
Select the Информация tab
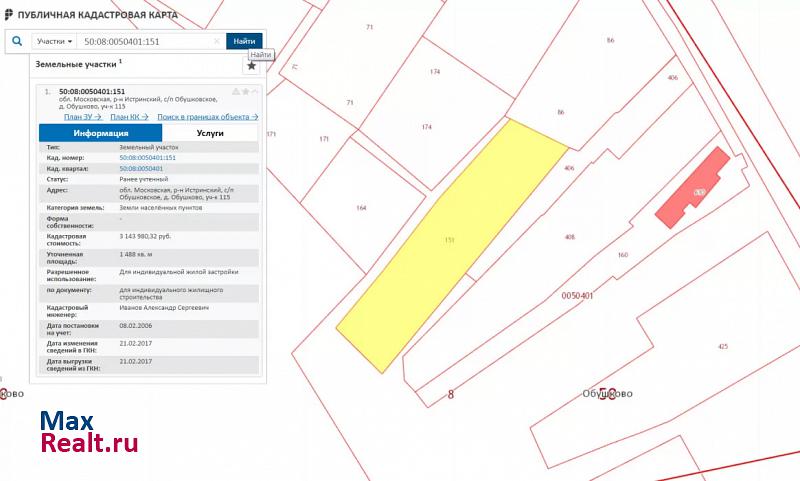coord(100,132)
